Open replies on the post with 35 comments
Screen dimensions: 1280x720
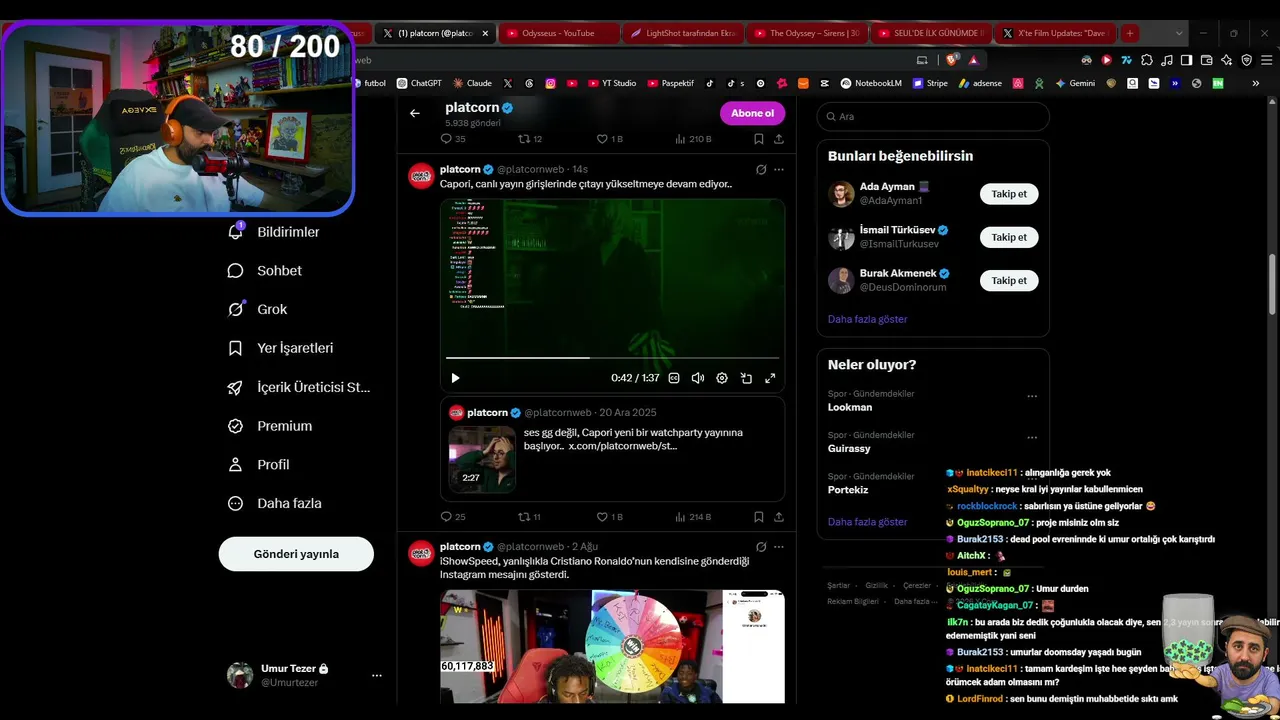click(453, 139)
